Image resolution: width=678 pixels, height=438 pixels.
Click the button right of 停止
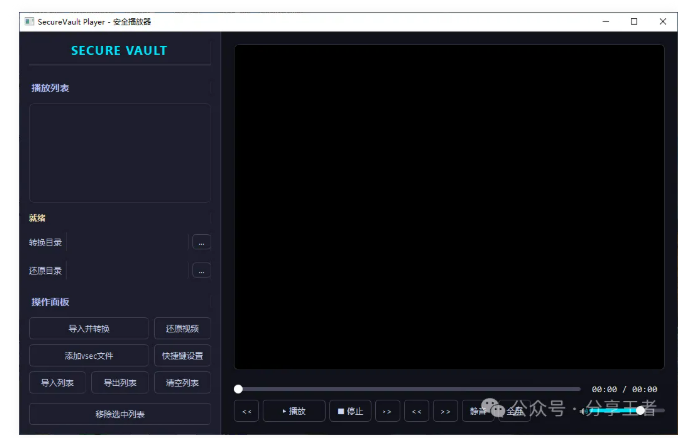387,411
